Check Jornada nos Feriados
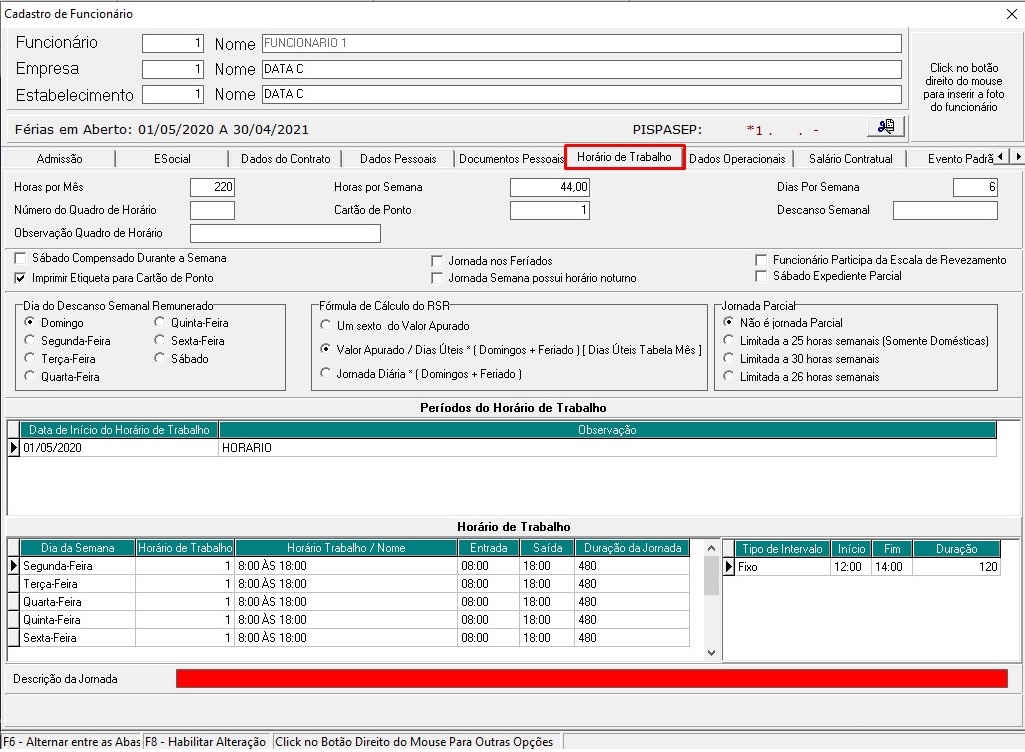The image size is (1025, 752). 437,261
